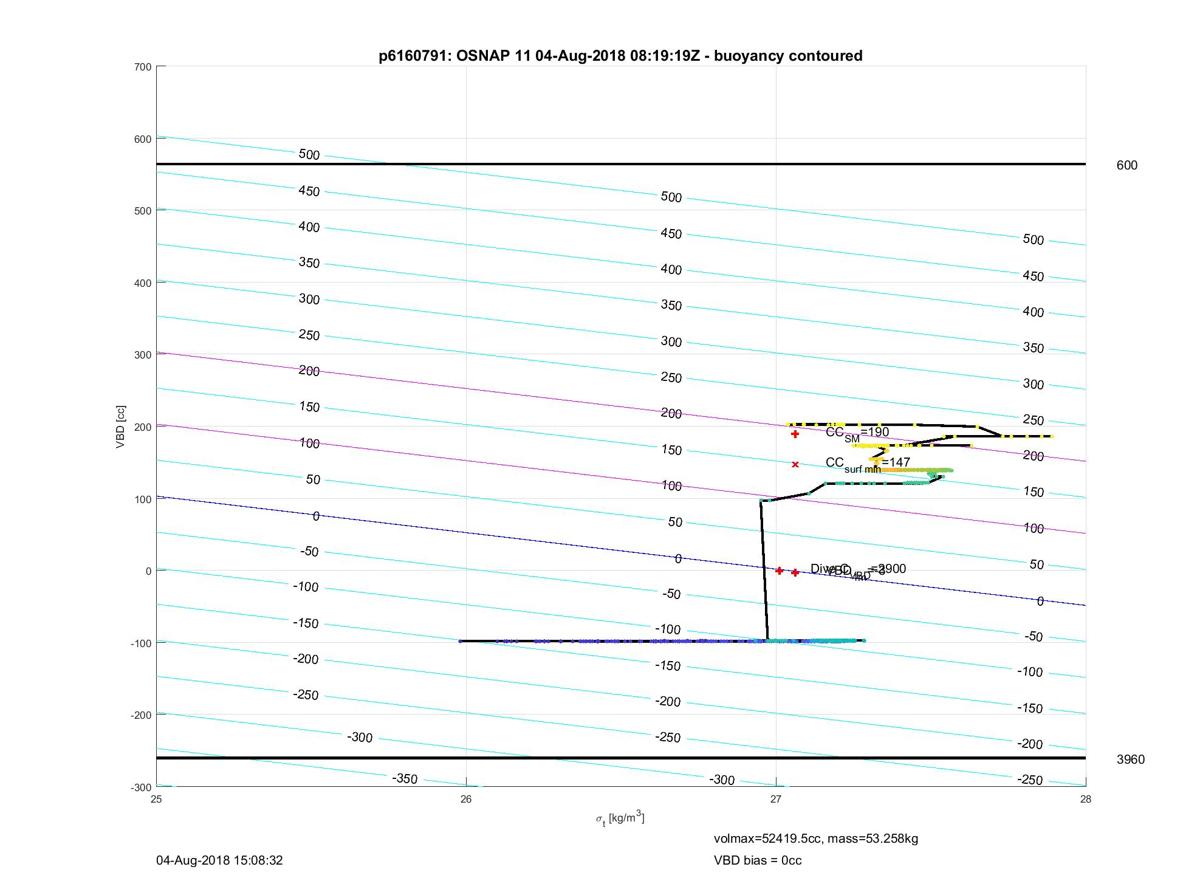Click the overlapping 'Dive...=3900' annotation
This screenshot has height=885, width=1200.
tap(858, 570)
